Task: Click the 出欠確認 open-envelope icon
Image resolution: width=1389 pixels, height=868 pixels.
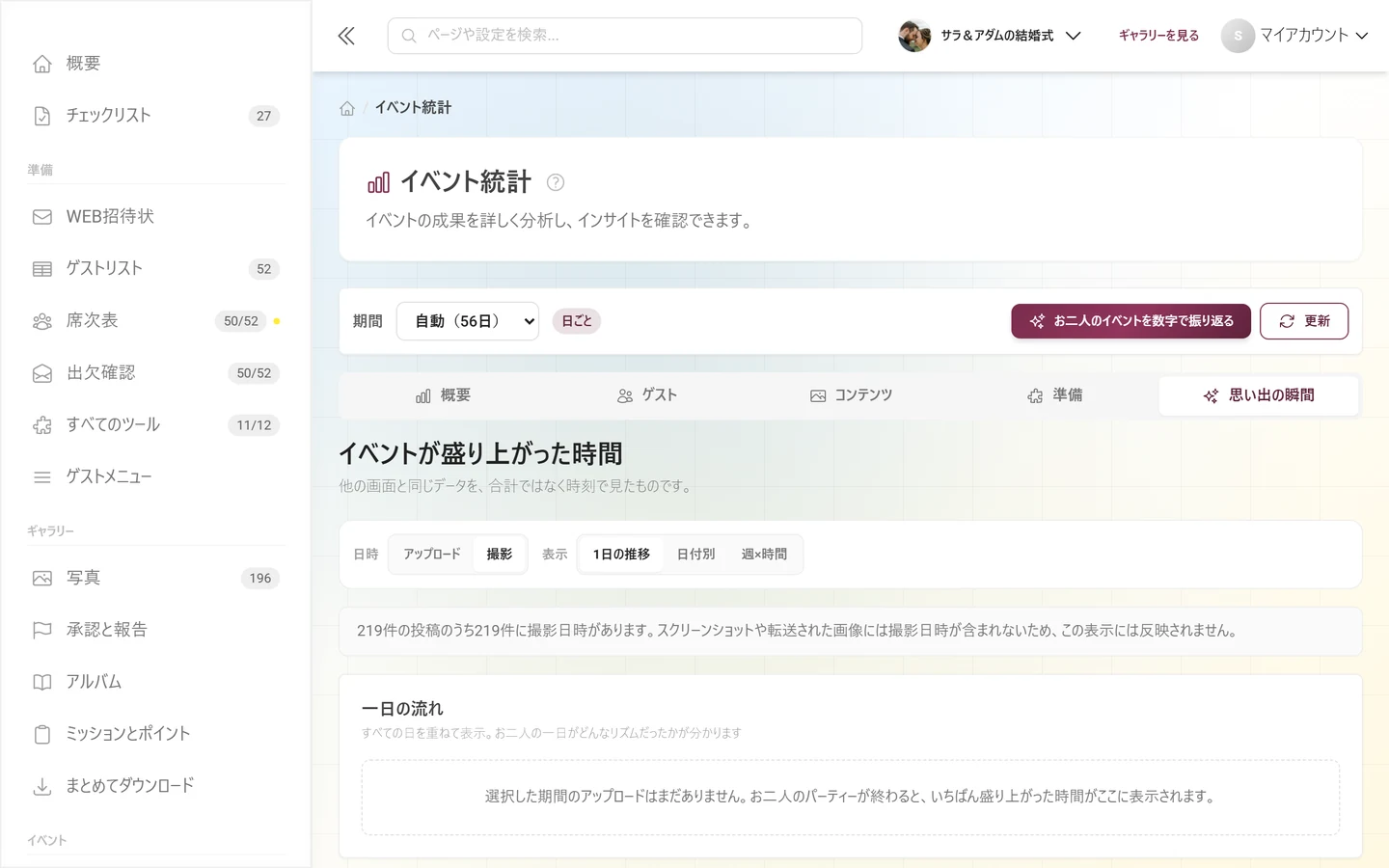Action: click(42, 373)
